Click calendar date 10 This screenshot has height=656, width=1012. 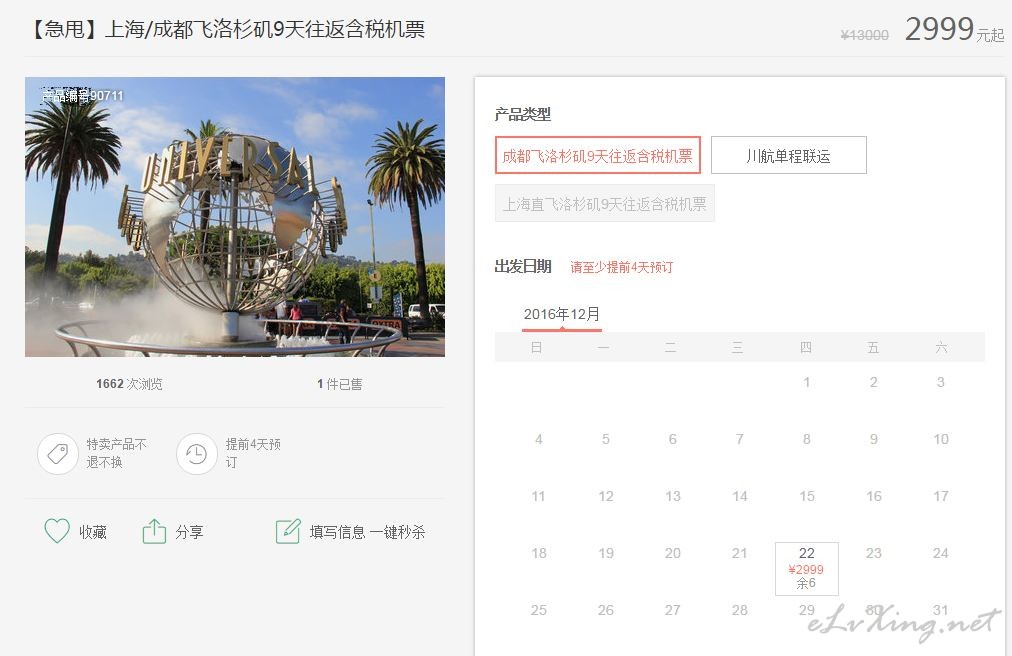(941, 440)
